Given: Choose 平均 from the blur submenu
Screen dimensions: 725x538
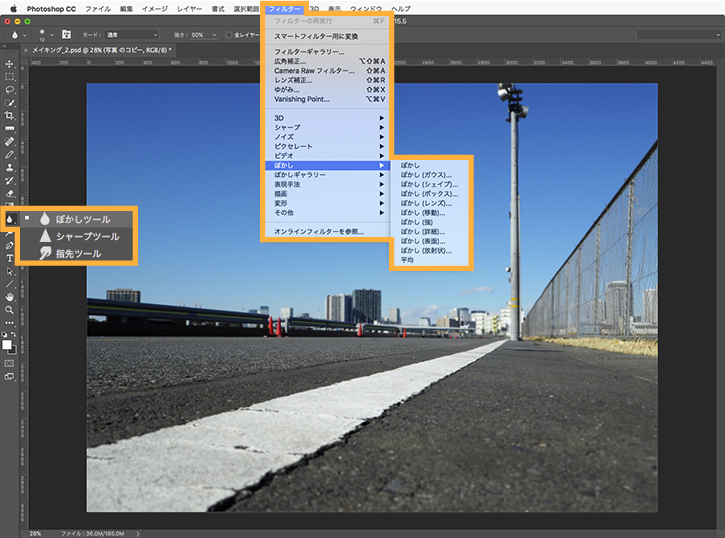Looking at the screenshot, I should click(430, 260).
